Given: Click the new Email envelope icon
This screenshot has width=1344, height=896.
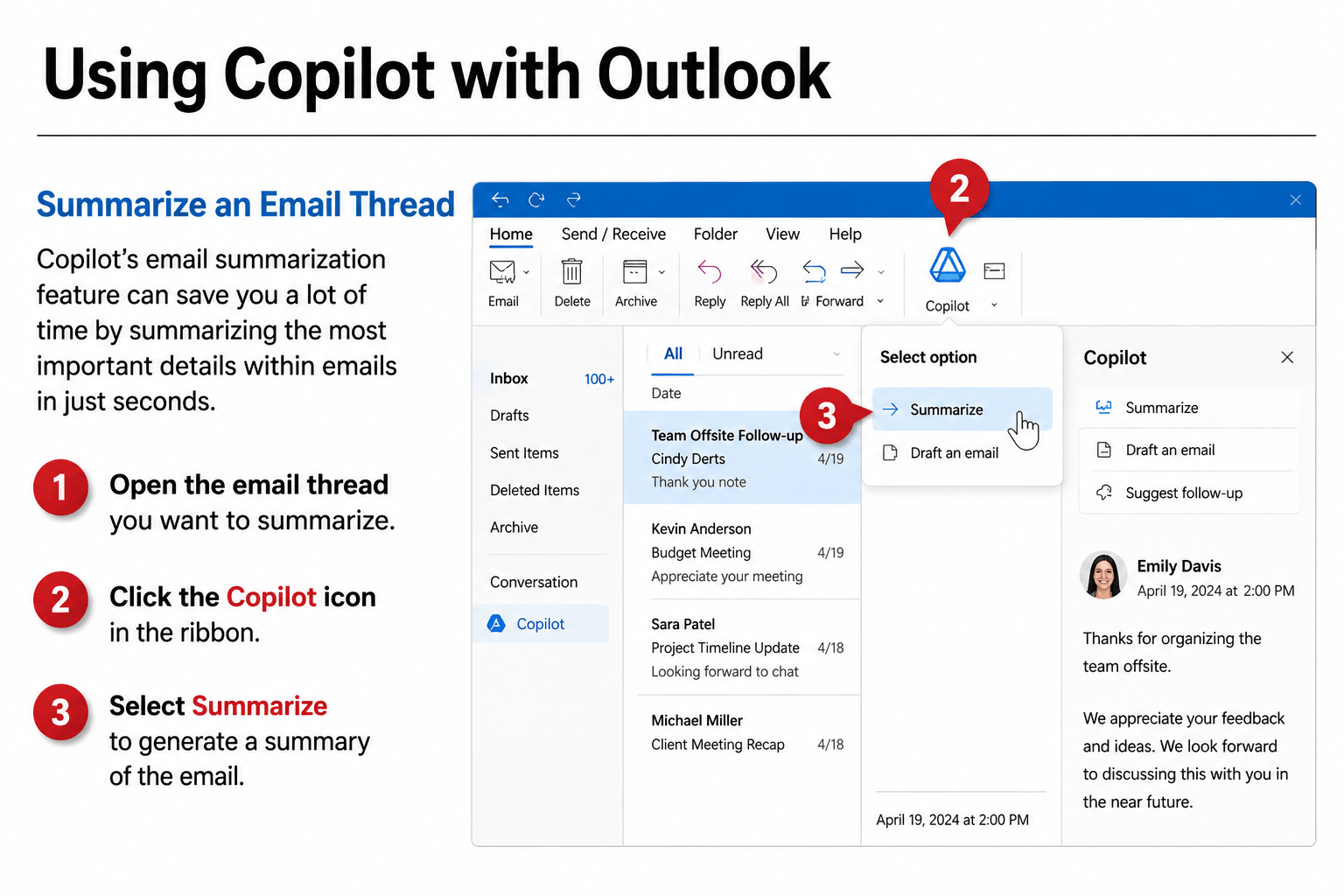Looking at the screenshot, I should click(x=502, y=272).
